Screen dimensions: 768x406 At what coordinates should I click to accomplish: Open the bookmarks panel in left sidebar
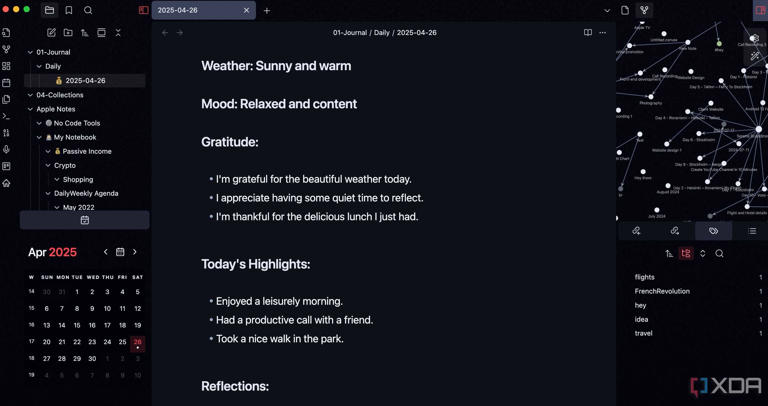pyautogui.click(x=69, y=10)
